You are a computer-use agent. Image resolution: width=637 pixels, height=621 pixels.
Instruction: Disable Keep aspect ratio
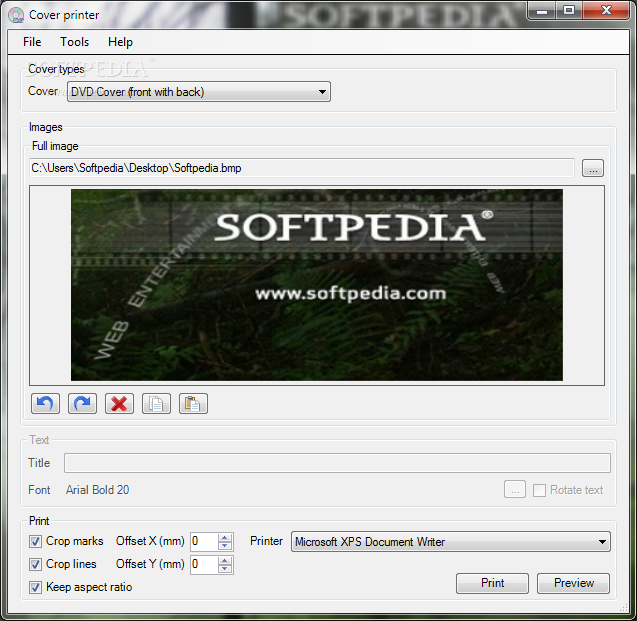[x=35, y=587]
